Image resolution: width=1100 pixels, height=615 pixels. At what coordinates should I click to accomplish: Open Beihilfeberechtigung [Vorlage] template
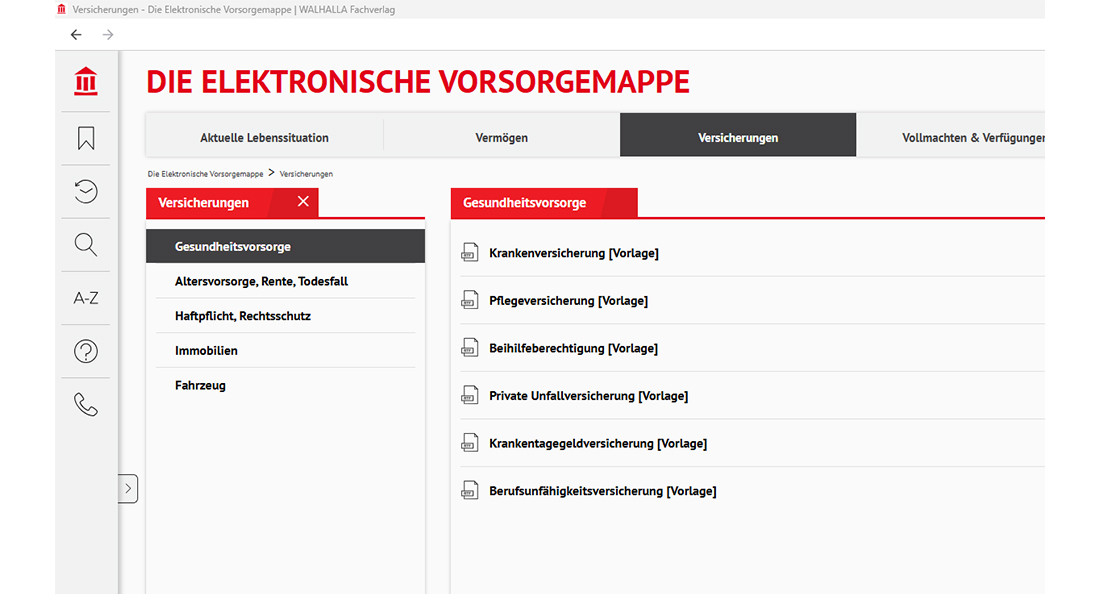click(x=573, y=349)
